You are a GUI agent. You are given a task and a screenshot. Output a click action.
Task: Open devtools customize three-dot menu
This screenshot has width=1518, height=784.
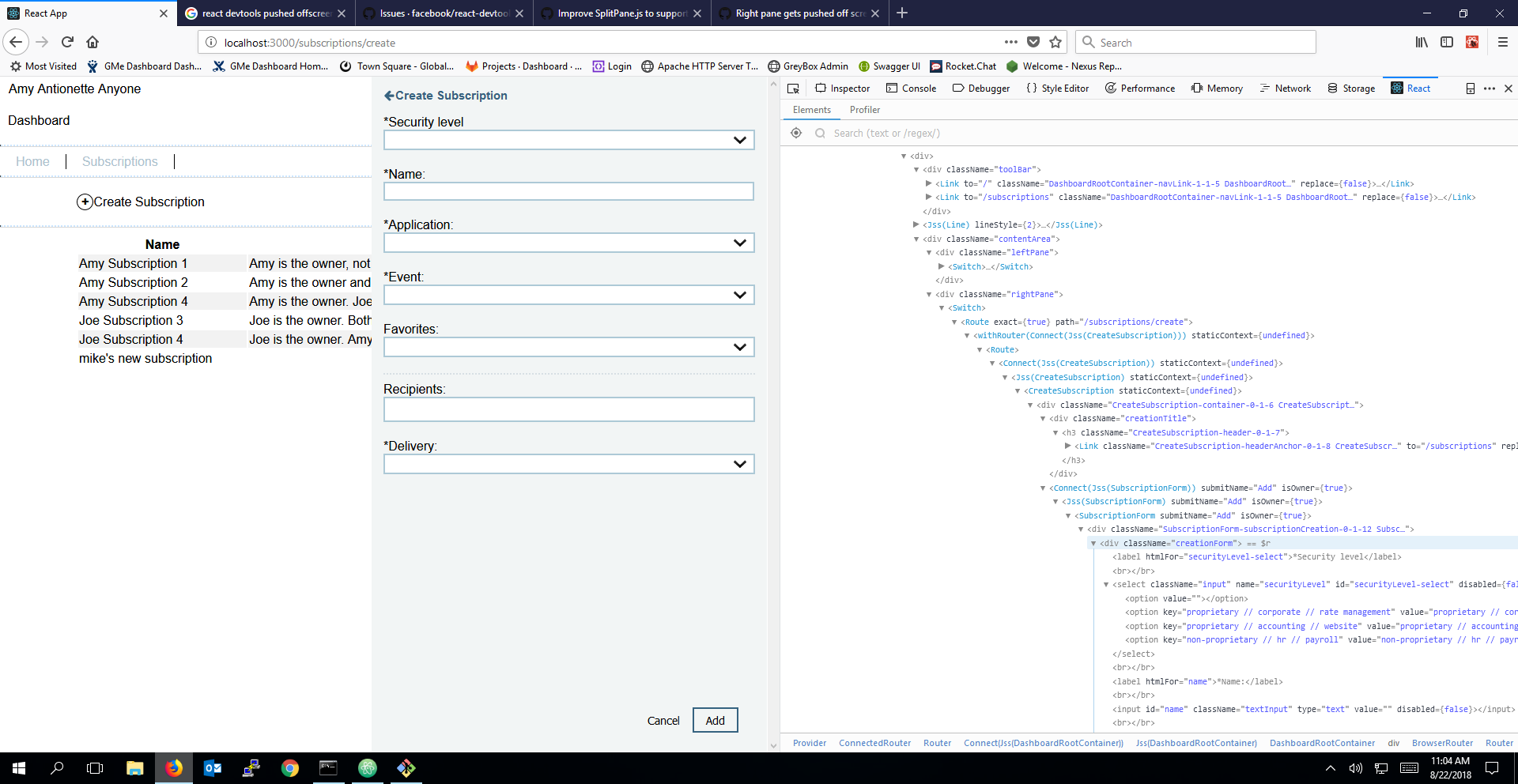[1490, 89]
